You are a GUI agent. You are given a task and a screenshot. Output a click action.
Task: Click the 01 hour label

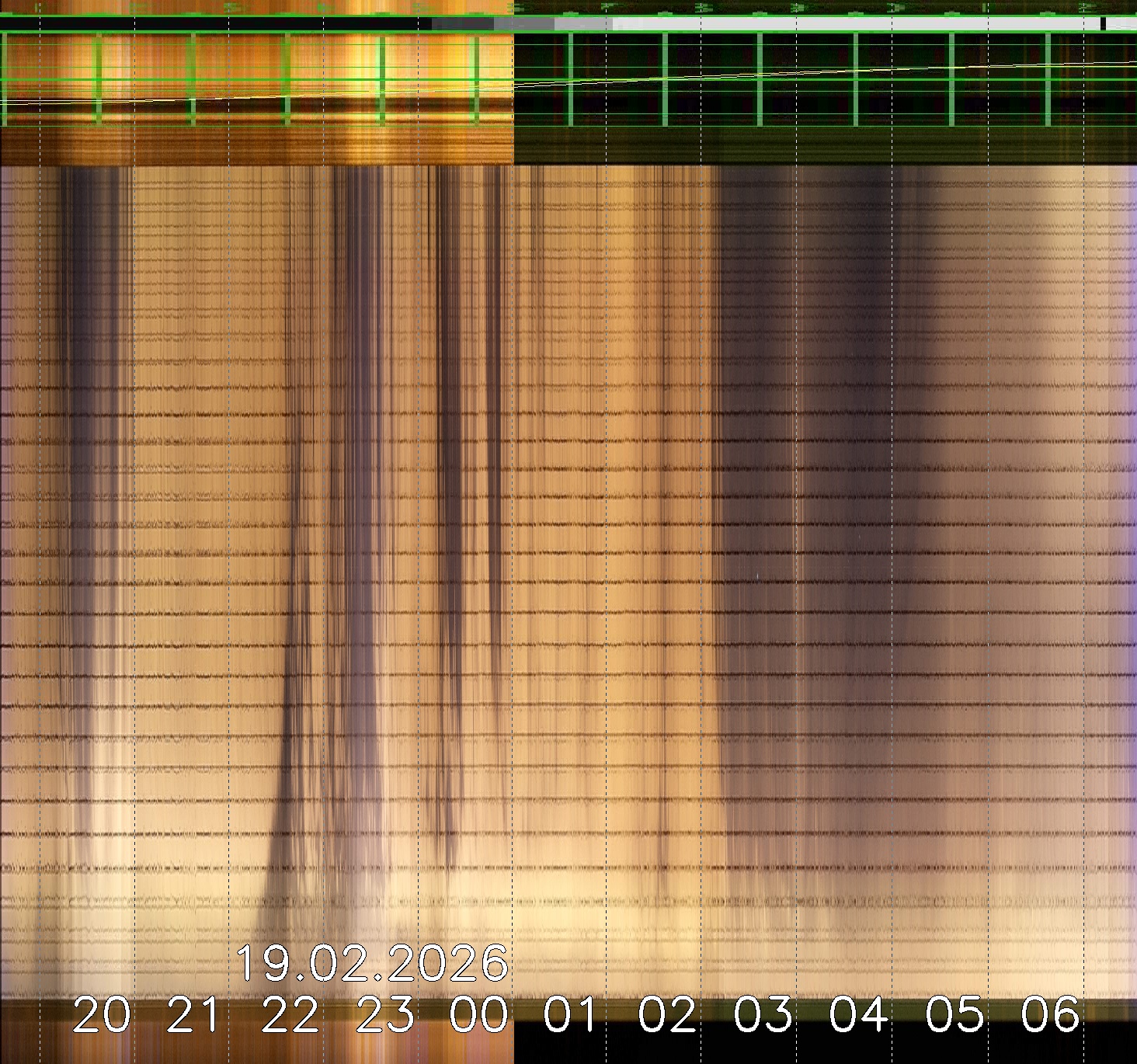coord(572,1015)
